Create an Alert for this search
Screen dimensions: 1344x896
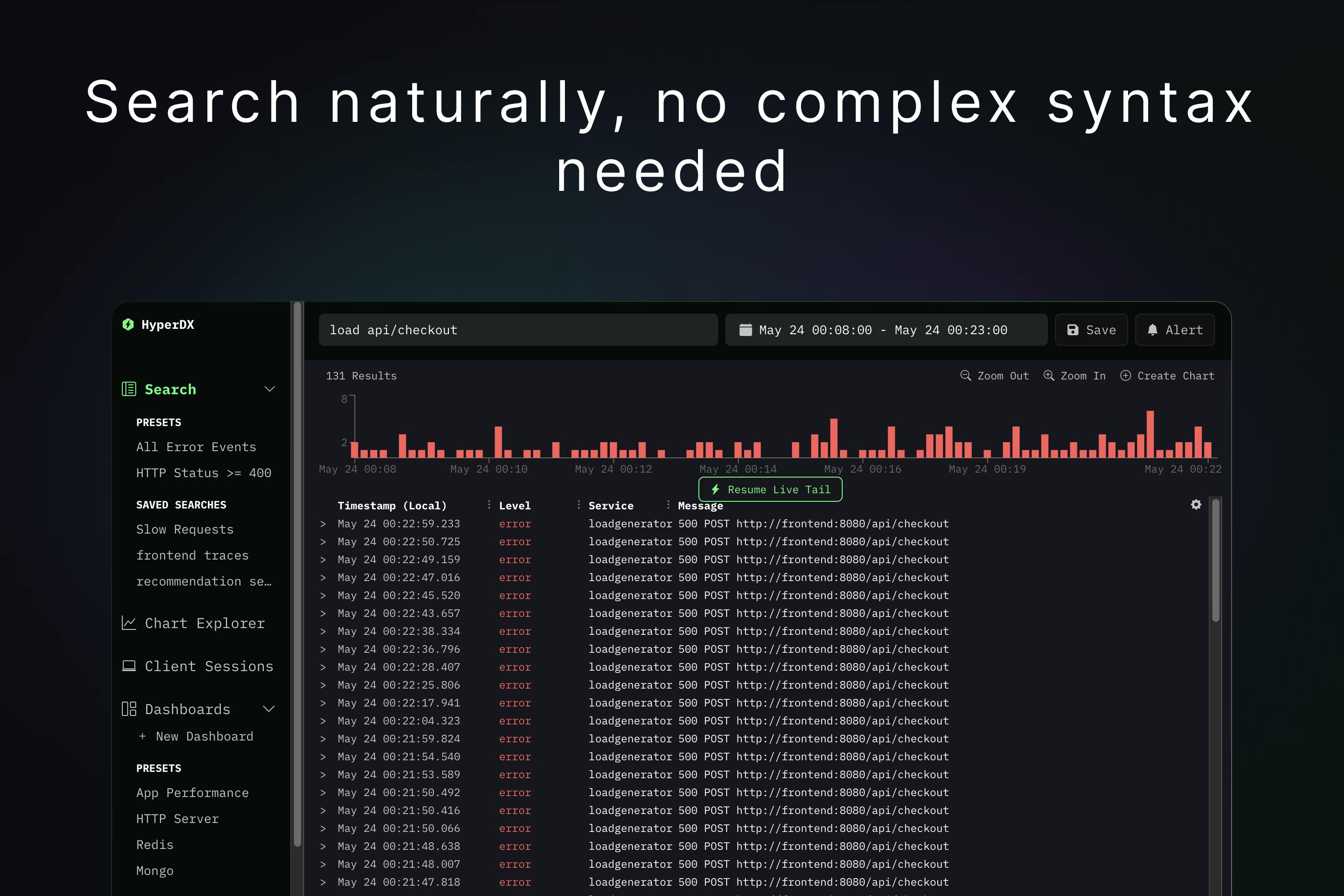(1175, 330)
